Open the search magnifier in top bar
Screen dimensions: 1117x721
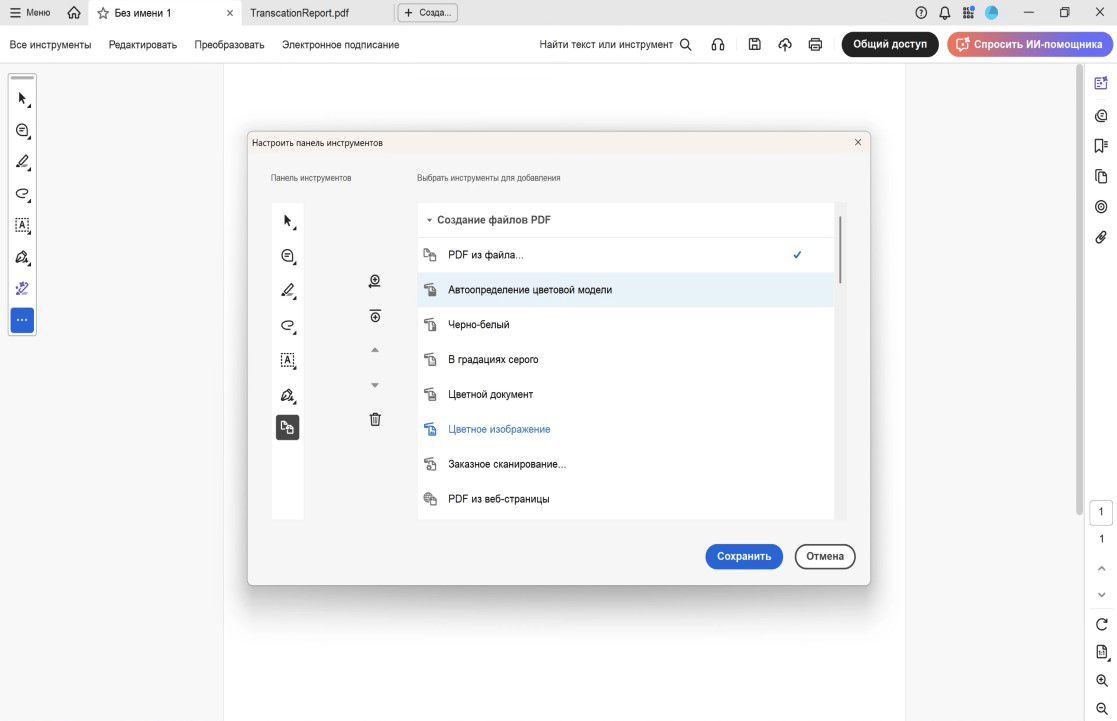click(685, 44)
